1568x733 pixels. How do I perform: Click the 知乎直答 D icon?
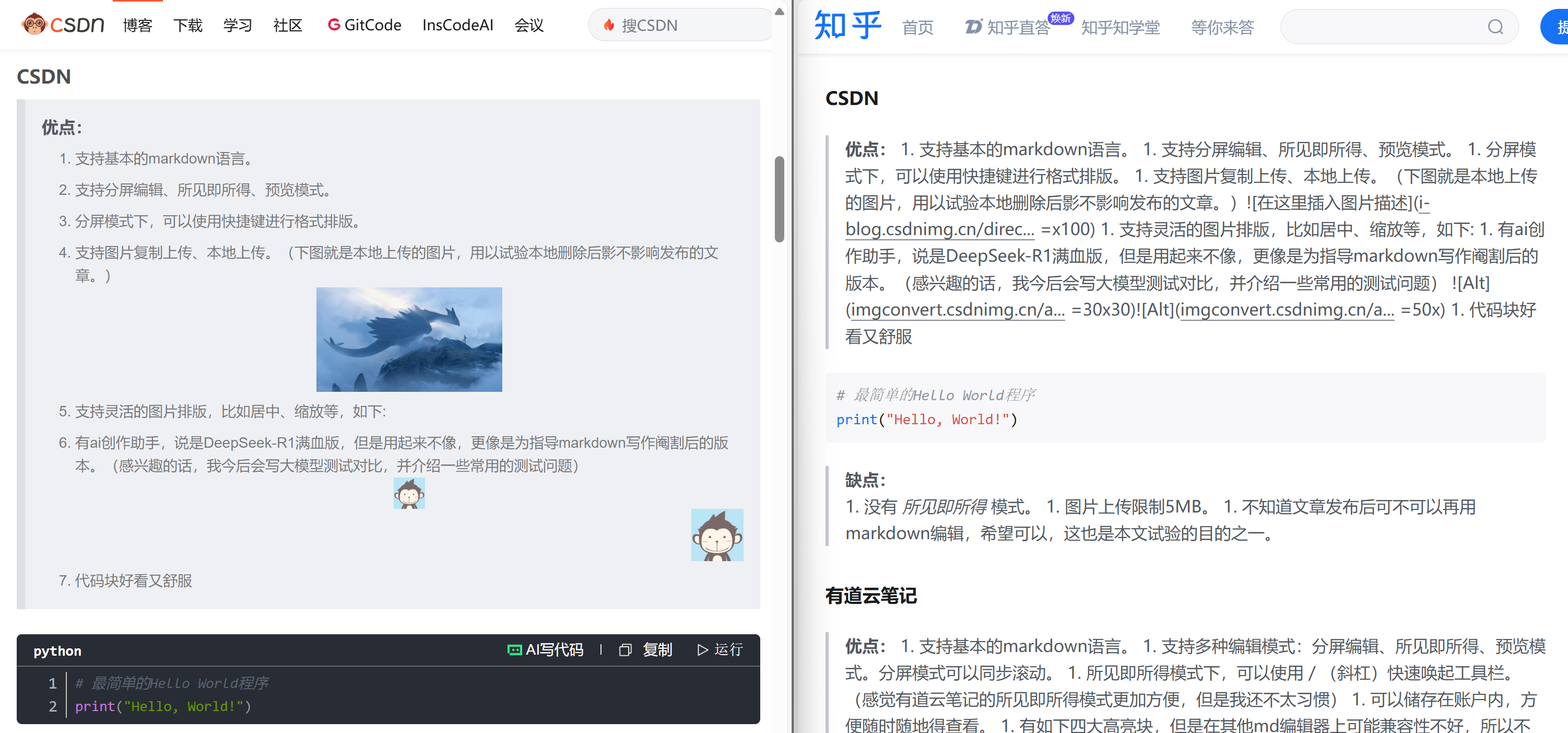coord(973,27)
